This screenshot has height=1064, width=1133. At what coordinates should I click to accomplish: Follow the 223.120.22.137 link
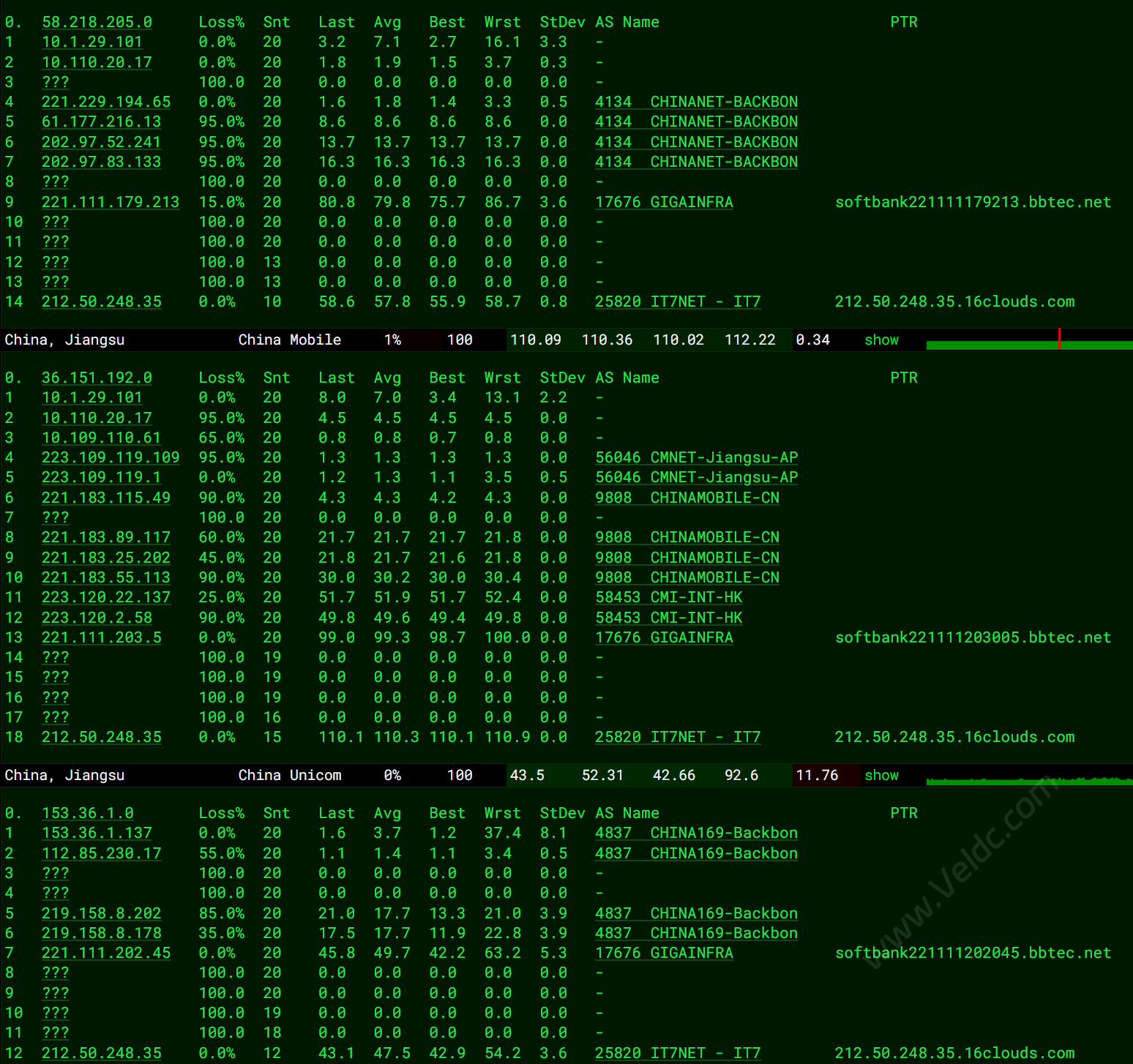coord(106,598)
